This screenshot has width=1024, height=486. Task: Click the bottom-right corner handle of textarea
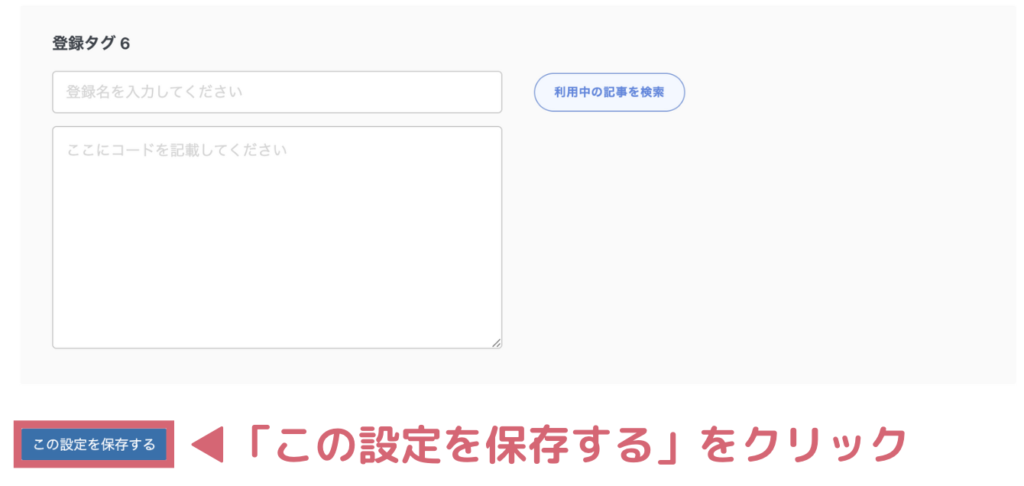click(x=496, y=342)
